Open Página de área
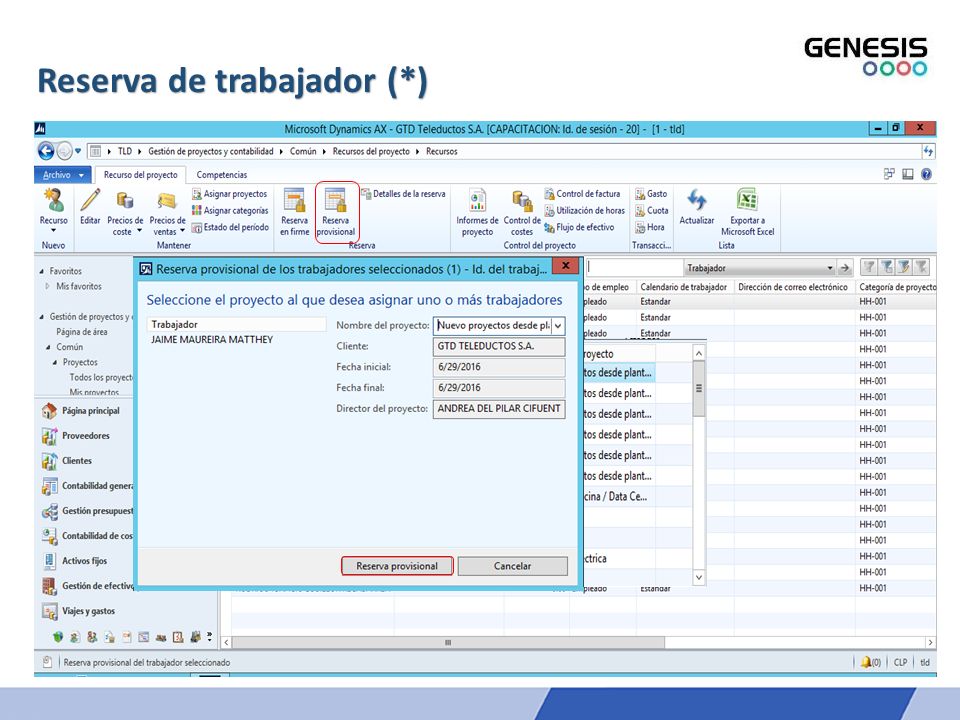This screenshot has width=960, height=720. (81, 332)
